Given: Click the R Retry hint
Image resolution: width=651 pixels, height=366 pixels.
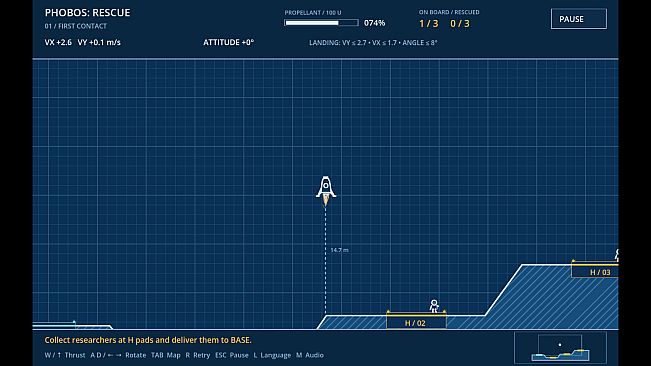Looking at the screenshot, I should click(x=198, y=355).
